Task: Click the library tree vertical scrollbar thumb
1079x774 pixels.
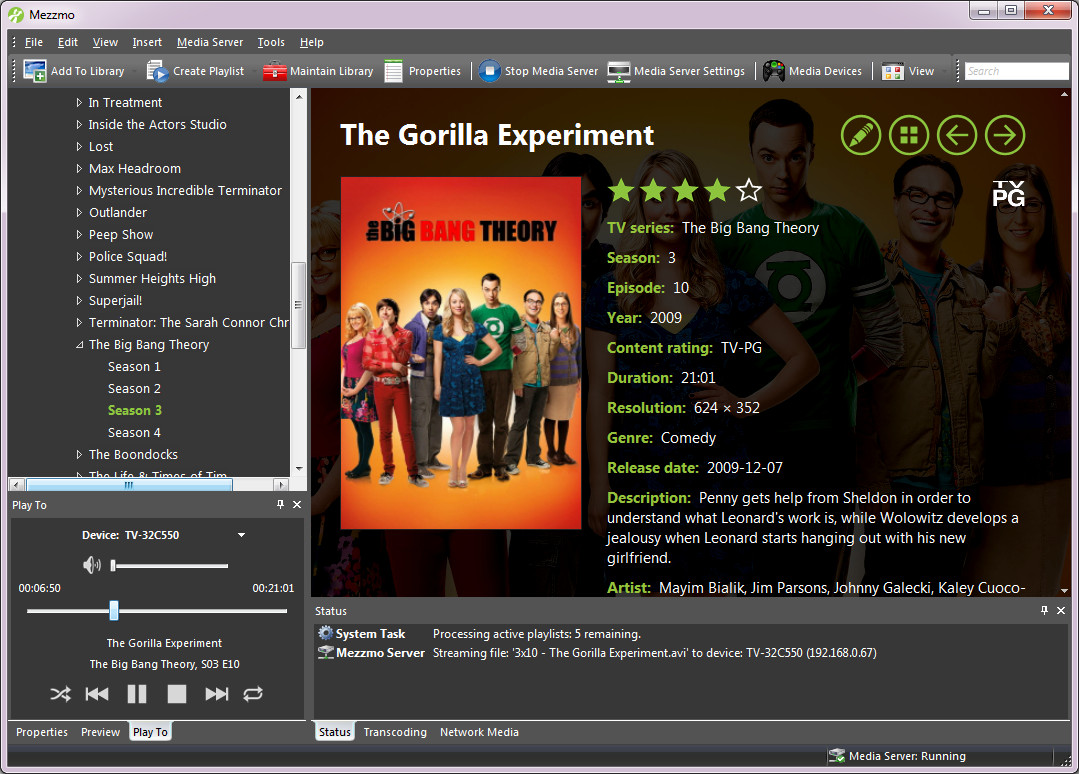Action: 298,305
